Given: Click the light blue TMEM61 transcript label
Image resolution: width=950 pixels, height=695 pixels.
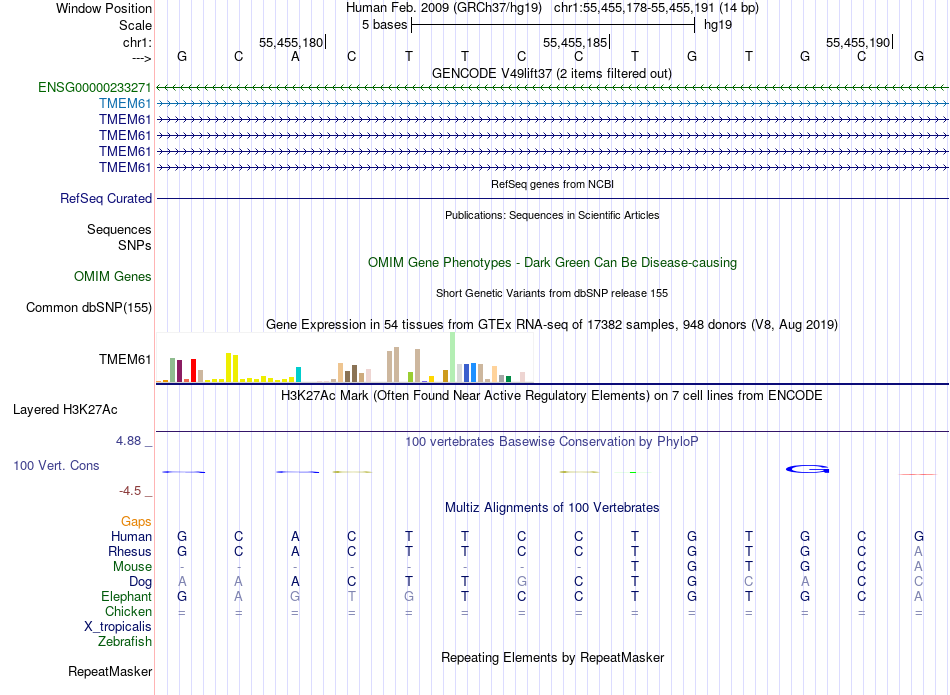Looking at the screenshot, I should [125, 104].
